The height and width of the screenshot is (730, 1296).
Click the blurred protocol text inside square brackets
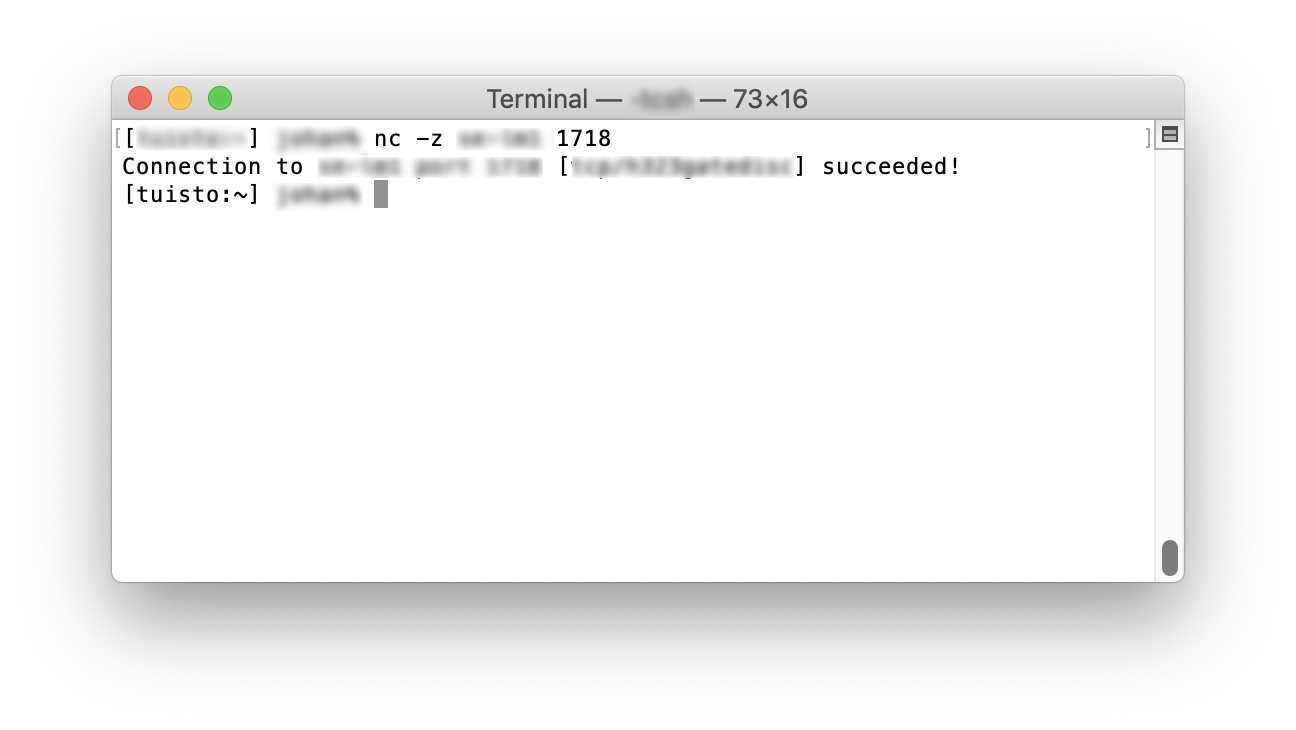[681, 166]
